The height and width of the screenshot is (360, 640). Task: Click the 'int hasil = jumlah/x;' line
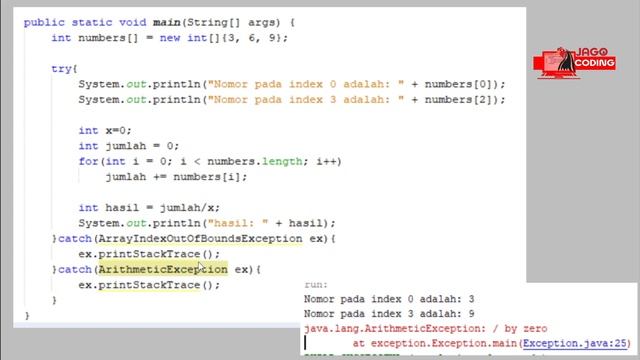point(149,208)
